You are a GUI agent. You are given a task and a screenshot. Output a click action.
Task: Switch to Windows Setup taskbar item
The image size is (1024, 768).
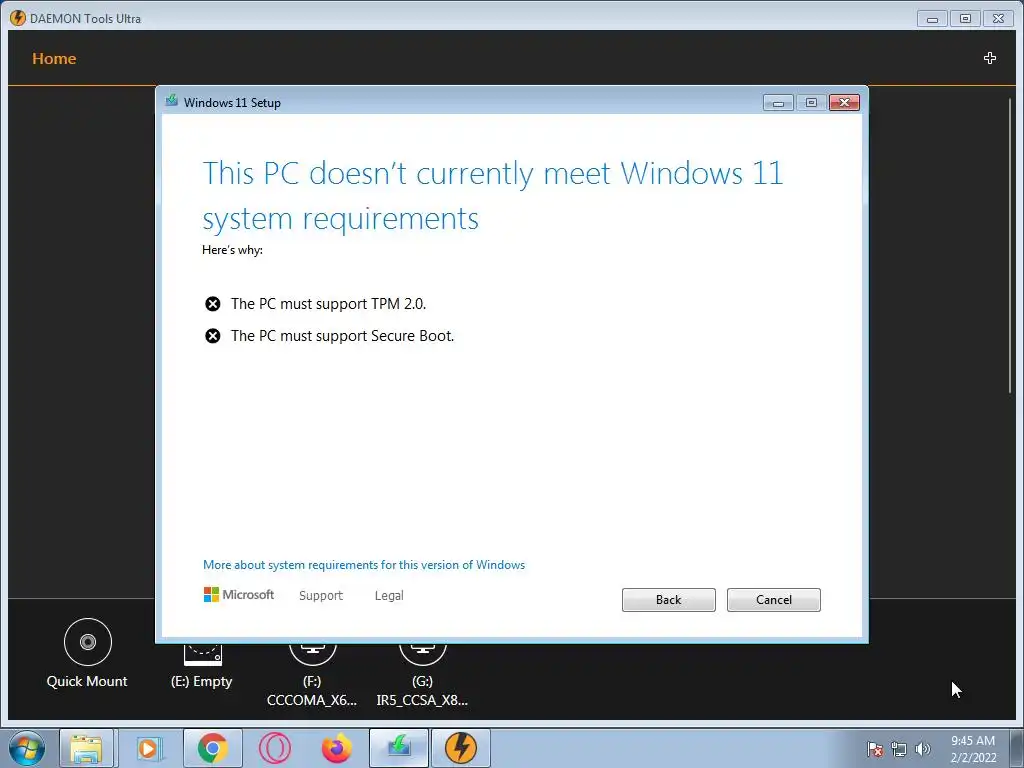pyautogui.click(x=398, y=748)
